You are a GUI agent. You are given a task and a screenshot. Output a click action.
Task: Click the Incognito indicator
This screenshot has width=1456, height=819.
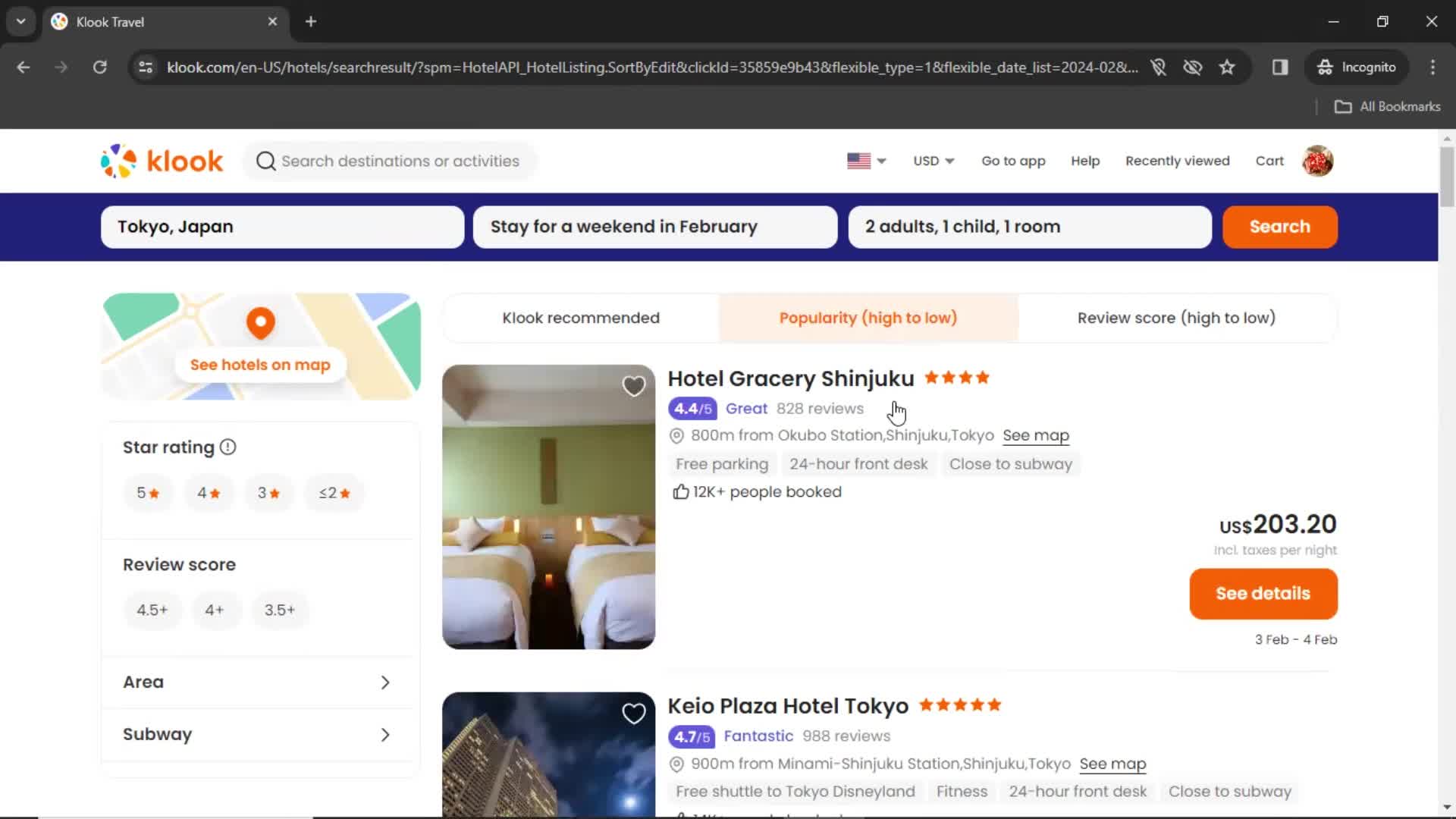(1357, 67)
